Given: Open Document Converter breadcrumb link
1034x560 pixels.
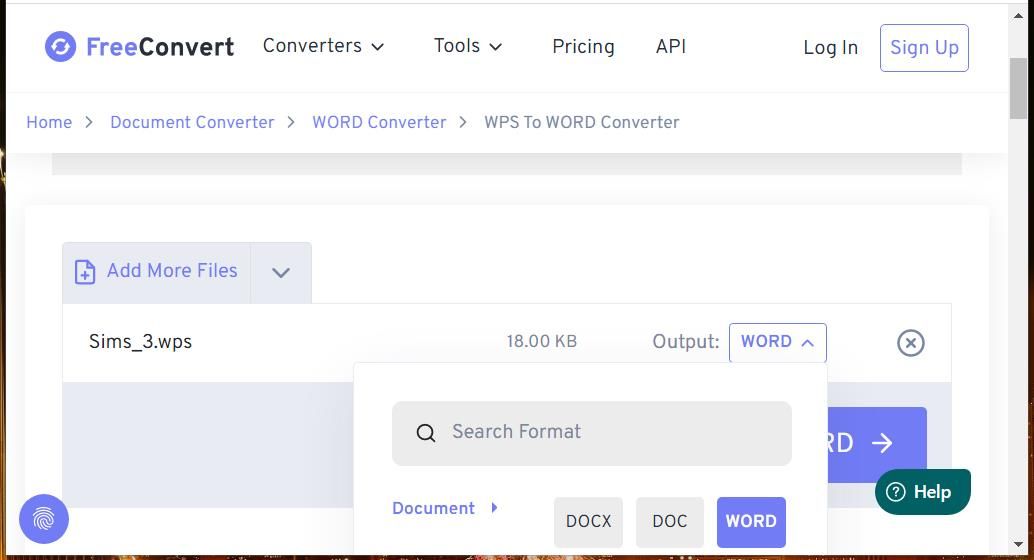Looking at the screenshot, I should 192,122.
